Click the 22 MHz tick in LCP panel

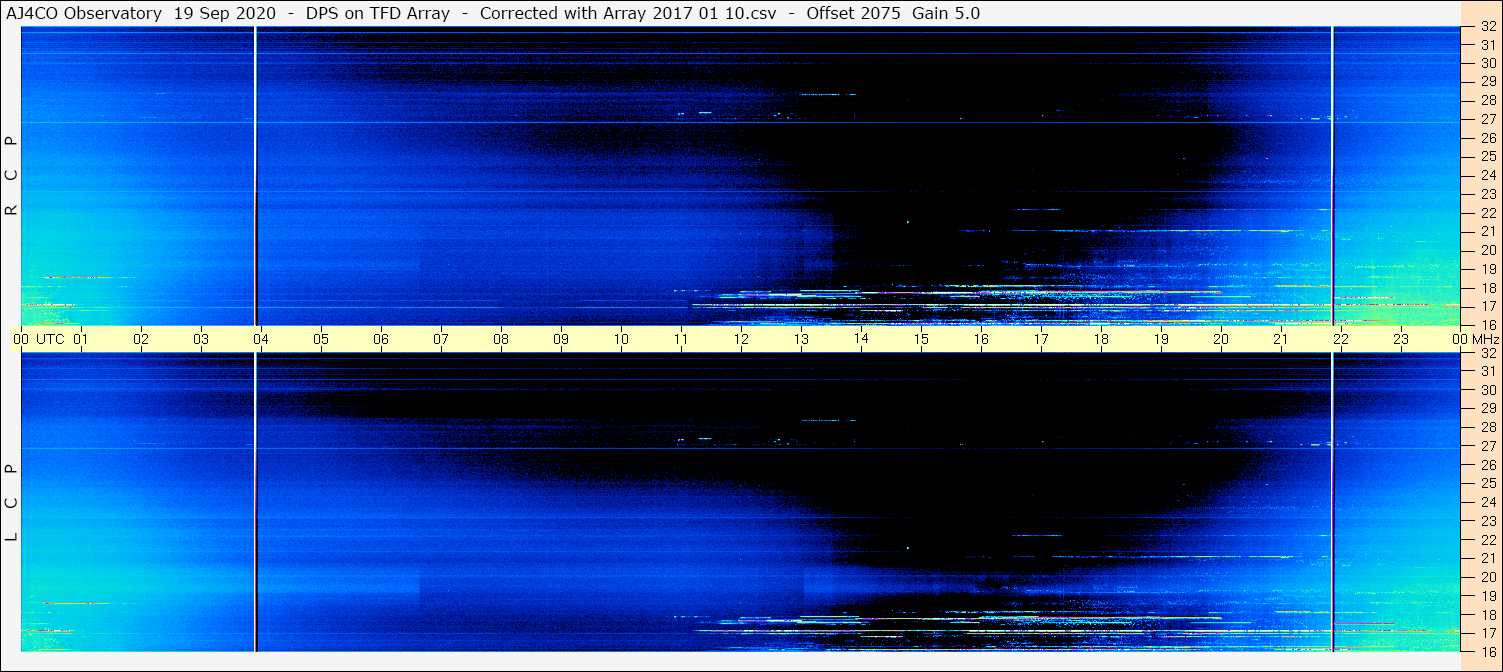pos(1488,540)
